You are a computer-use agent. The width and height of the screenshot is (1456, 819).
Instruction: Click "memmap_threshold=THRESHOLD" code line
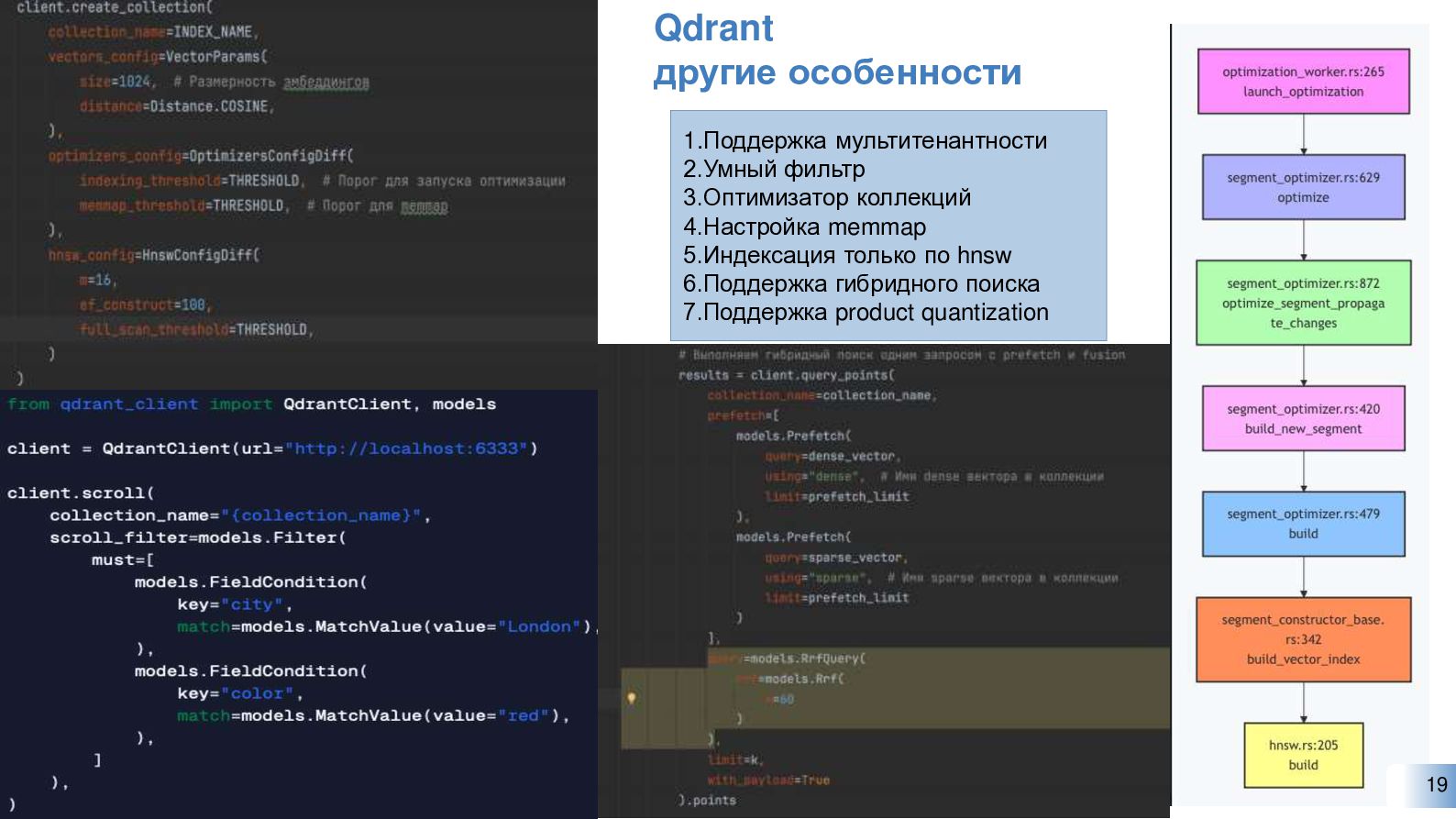(182, 205)
